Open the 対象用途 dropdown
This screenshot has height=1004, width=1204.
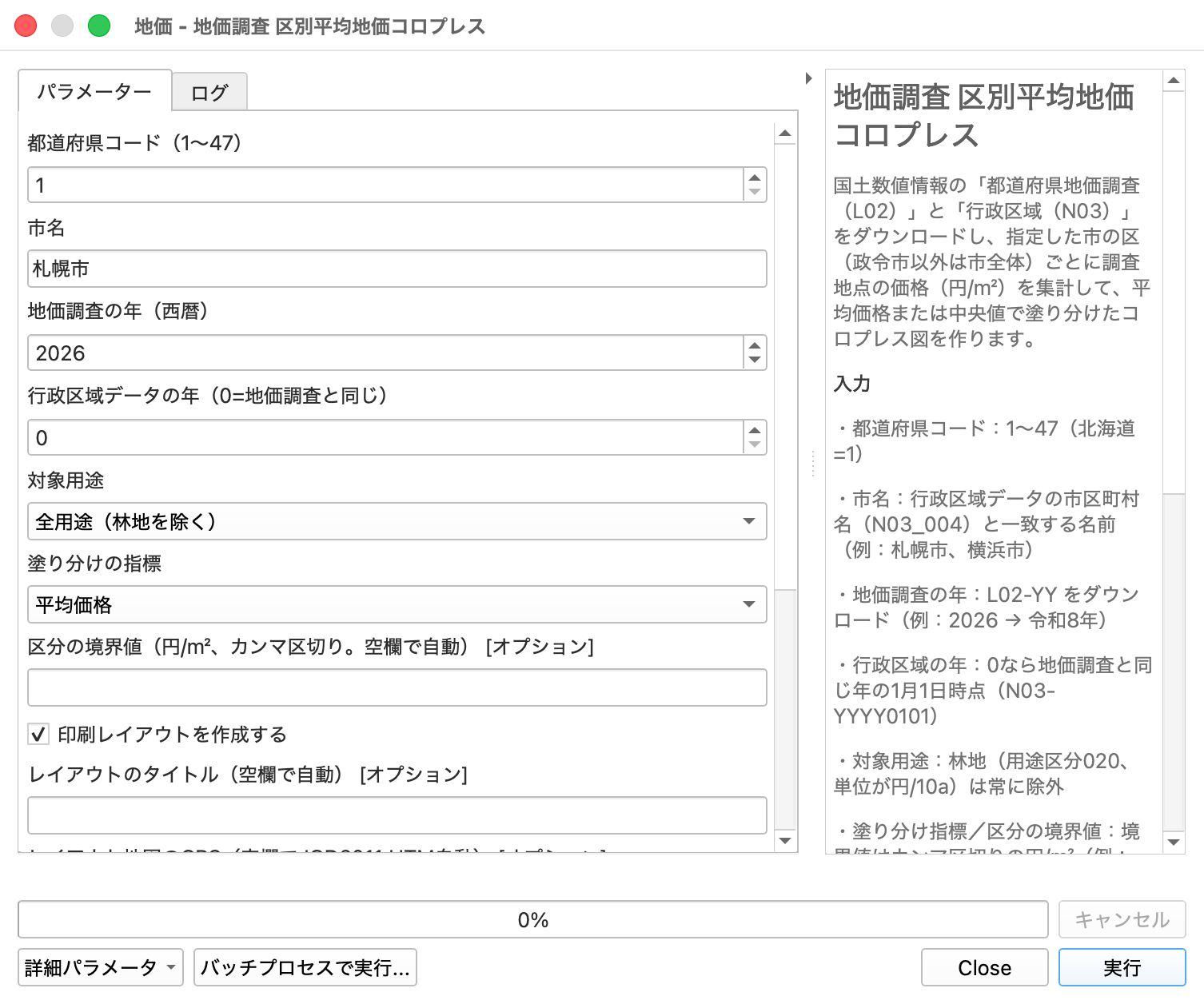[x=397, y=521]
